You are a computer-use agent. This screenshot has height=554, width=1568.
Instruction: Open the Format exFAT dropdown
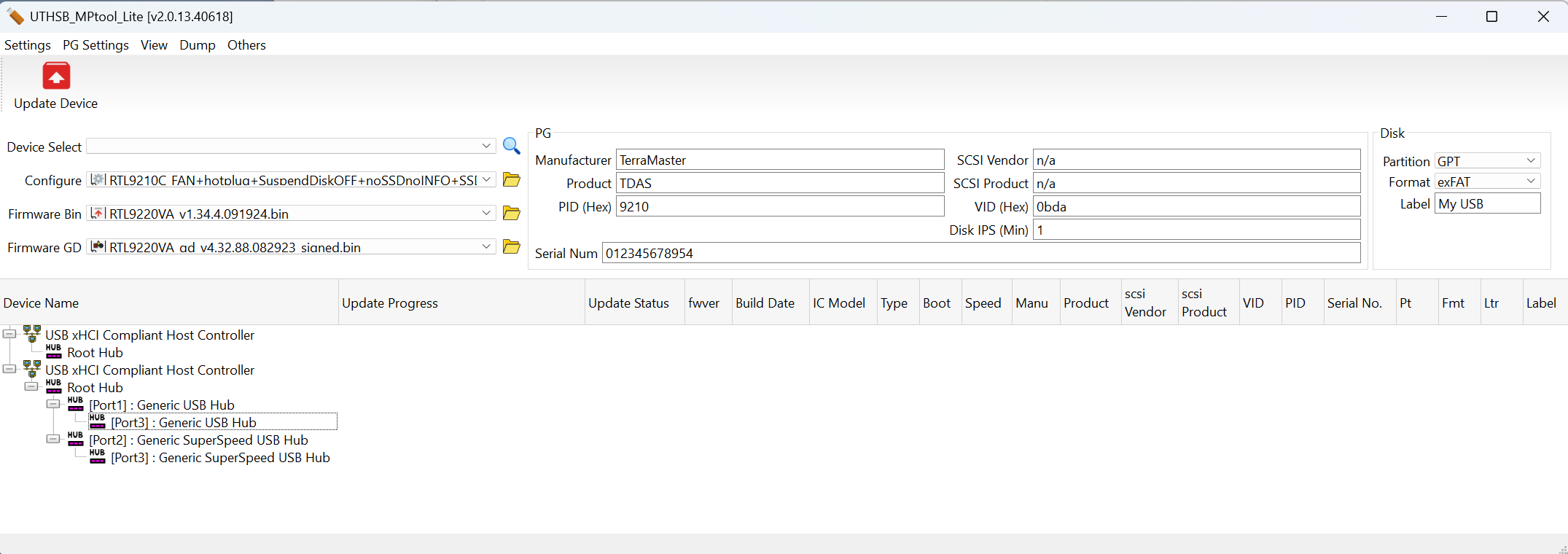[1531, 181]
